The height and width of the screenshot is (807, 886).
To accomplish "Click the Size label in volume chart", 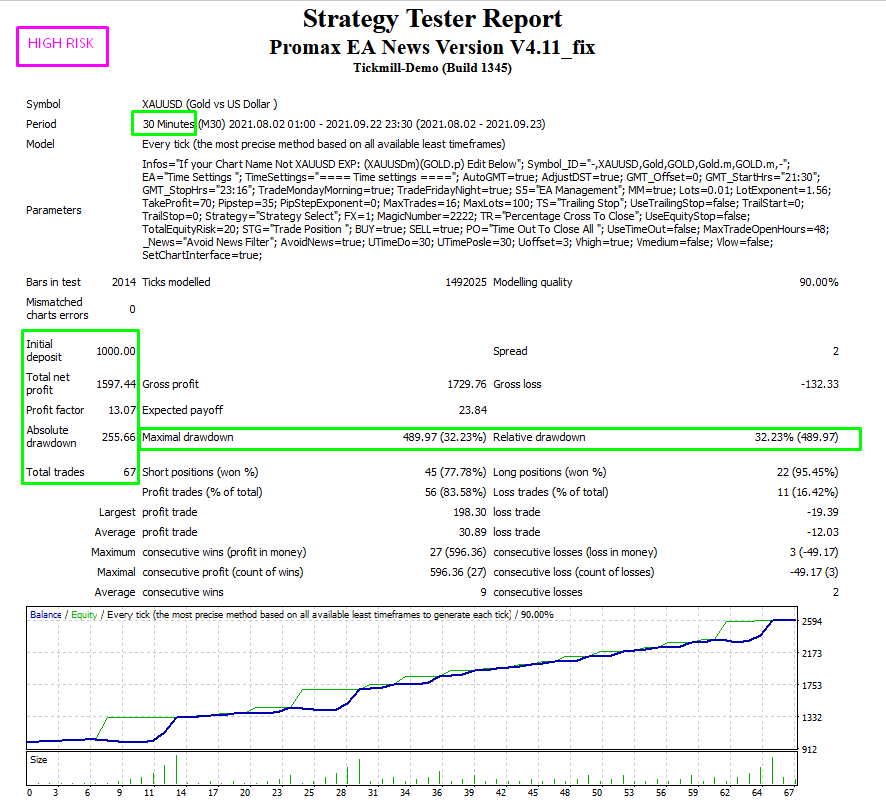I will coord(38,760).
